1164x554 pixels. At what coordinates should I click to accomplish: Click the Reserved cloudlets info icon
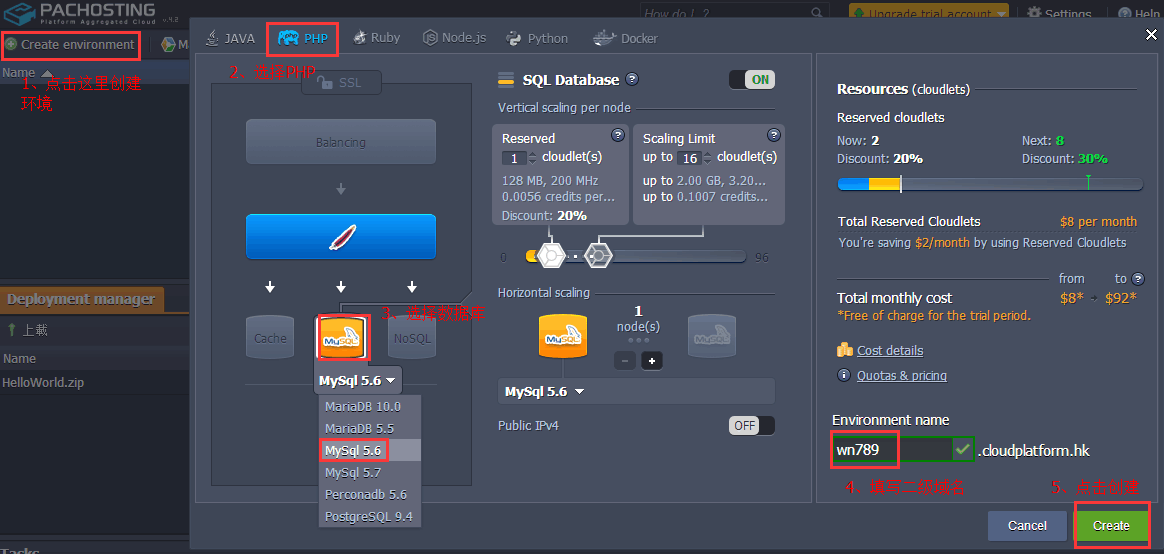[617, 136]
